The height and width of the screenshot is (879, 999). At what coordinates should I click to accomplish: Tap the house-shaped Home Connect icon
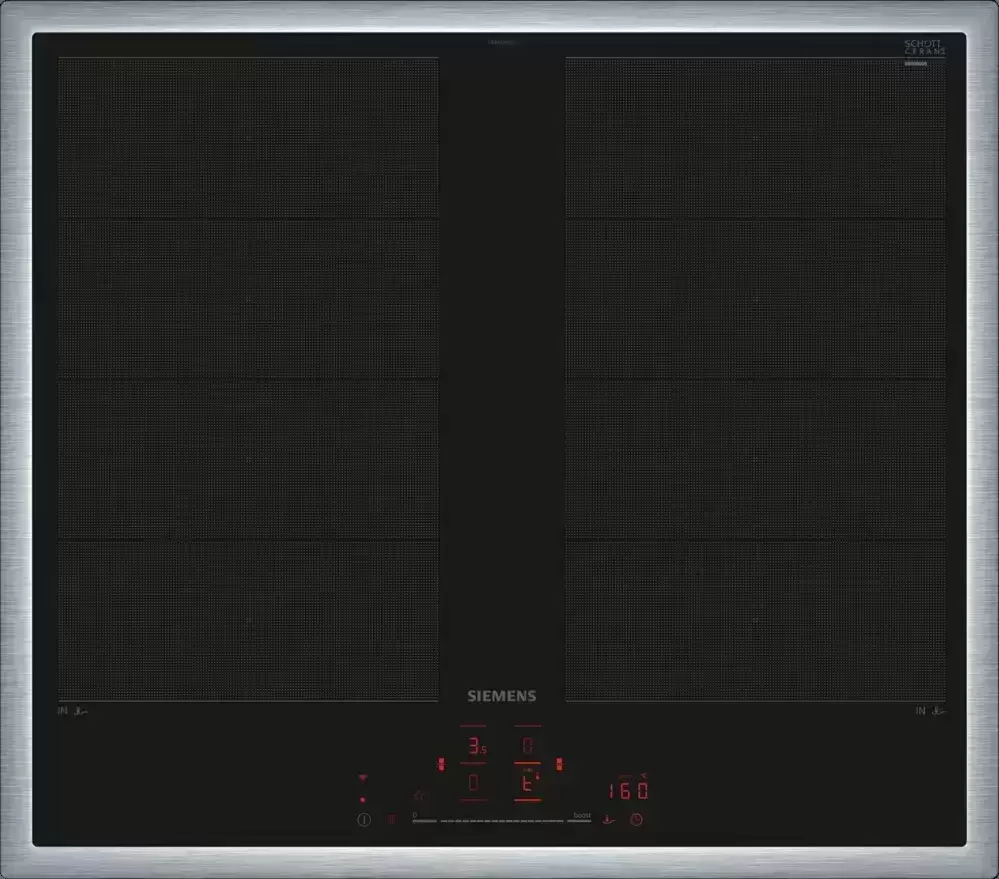(x=418, y=795)
